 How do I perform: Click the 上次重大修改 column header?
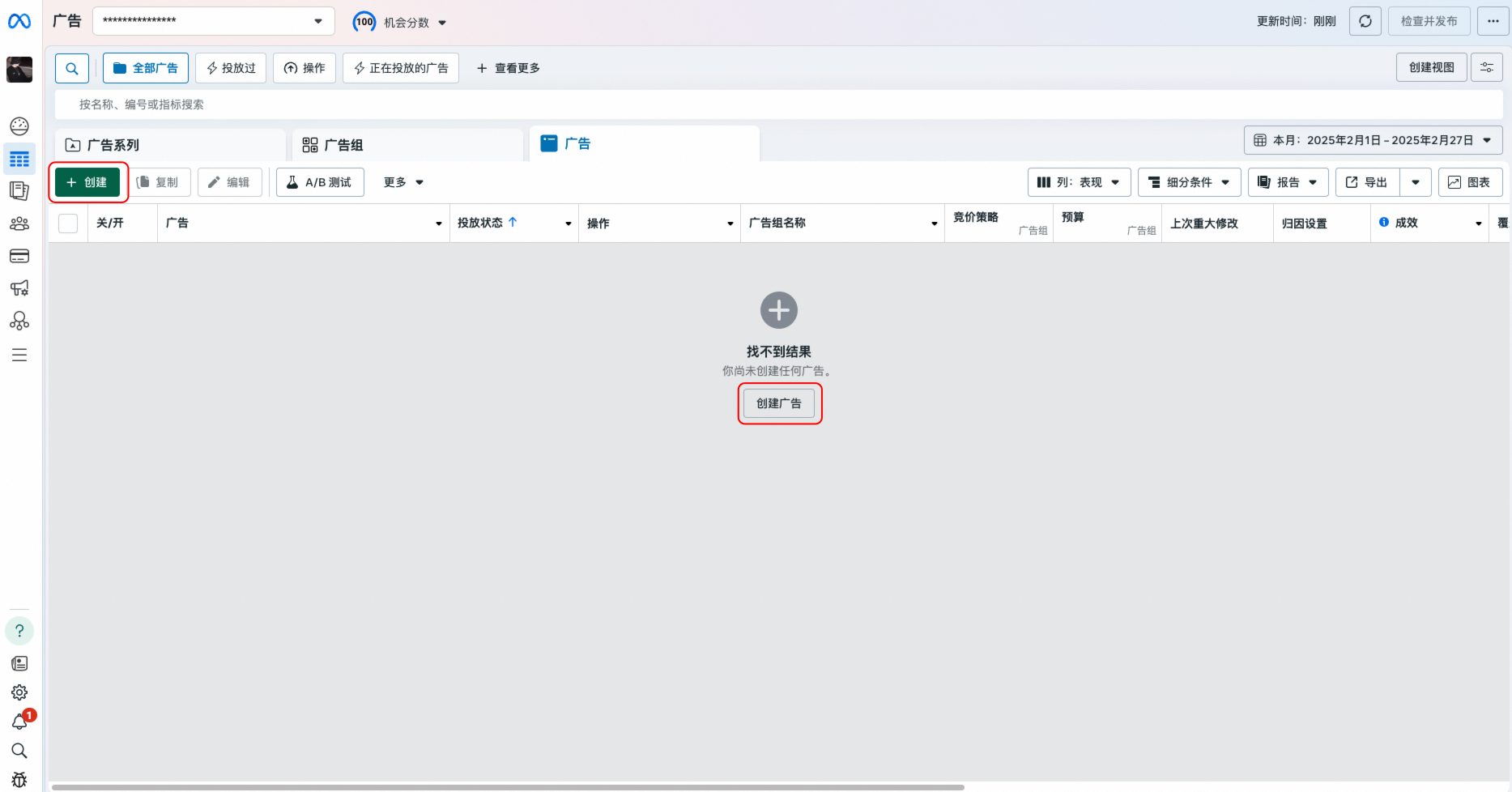pyautogui.click(x=1204, y=224)
